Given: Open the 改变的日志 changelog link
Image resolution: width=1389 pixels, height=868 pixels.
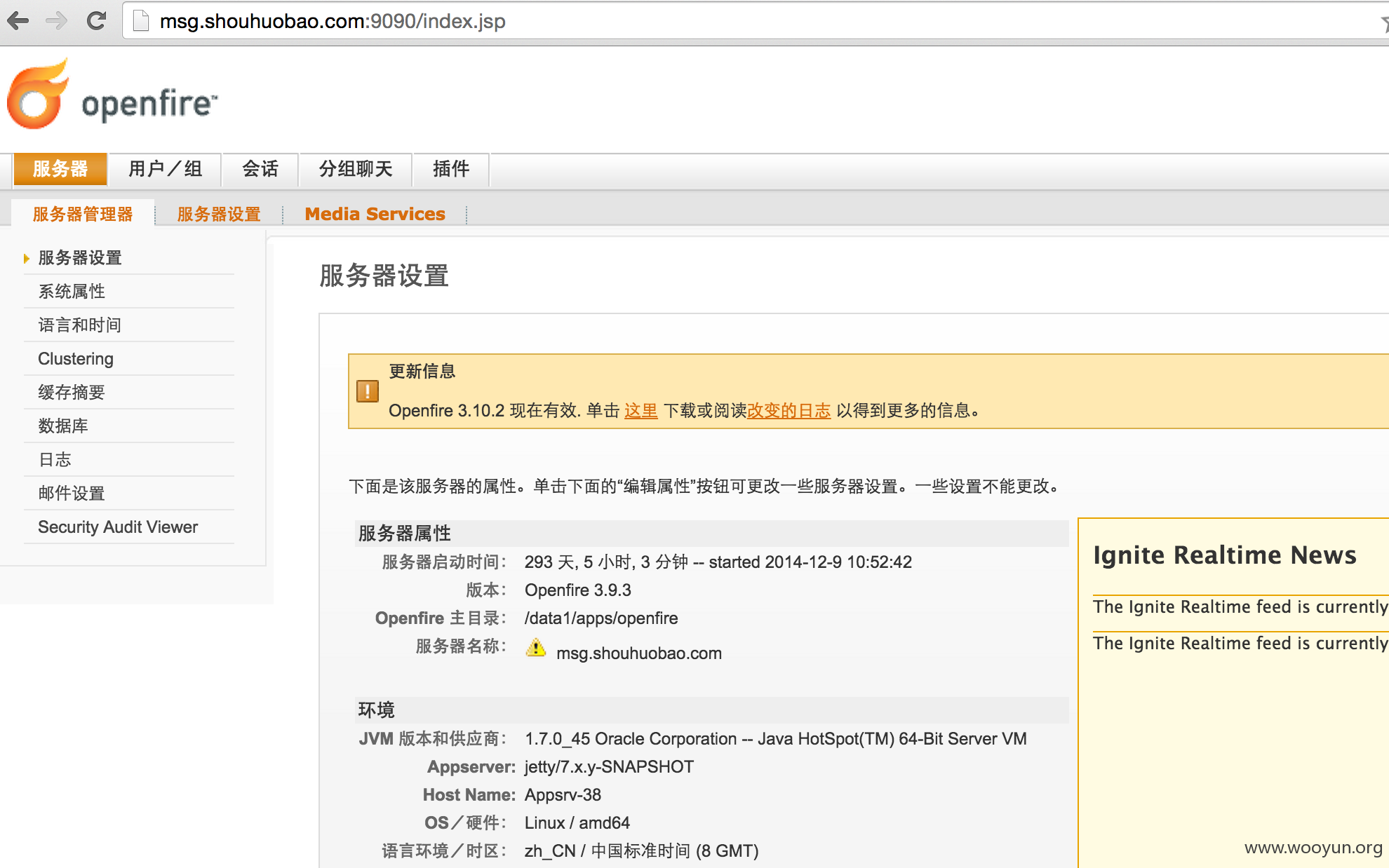Looking at the screenshot, I should [789, 411].
